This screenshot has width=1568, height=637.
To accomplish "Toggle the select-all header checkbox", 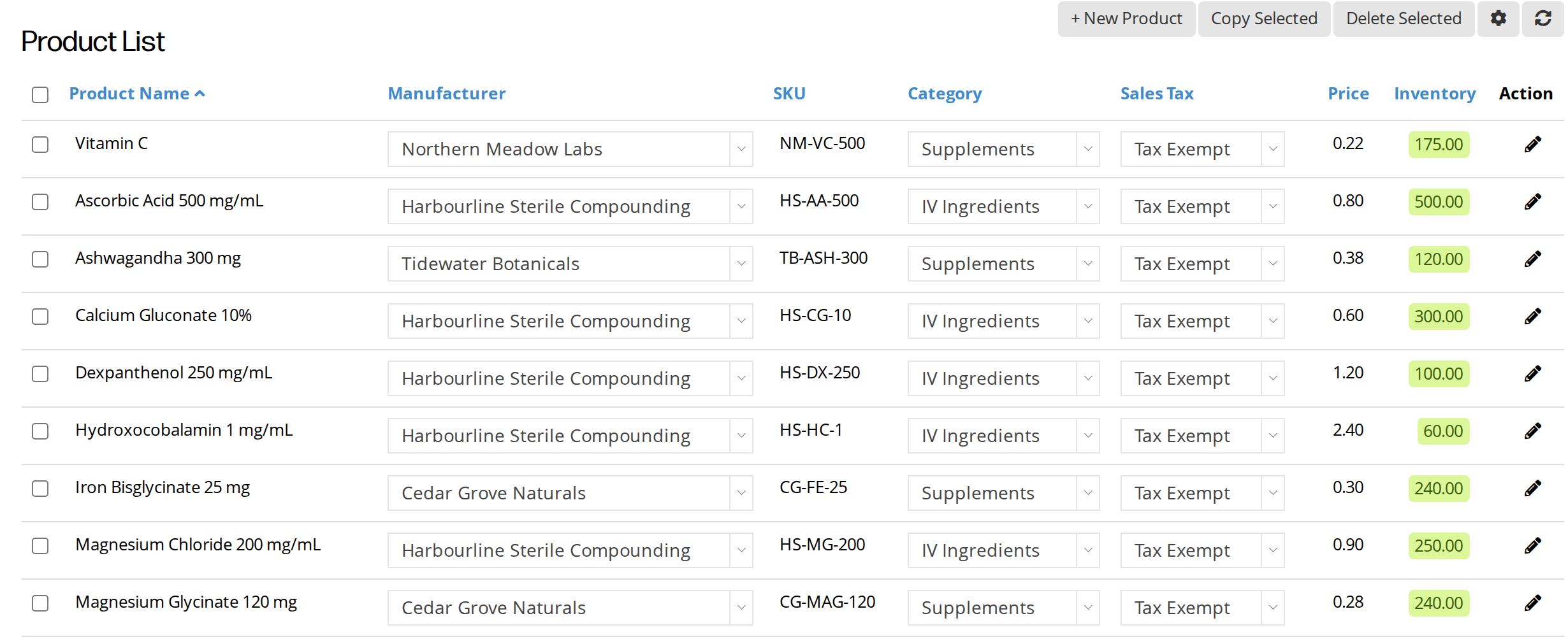I will click(40, 95).
